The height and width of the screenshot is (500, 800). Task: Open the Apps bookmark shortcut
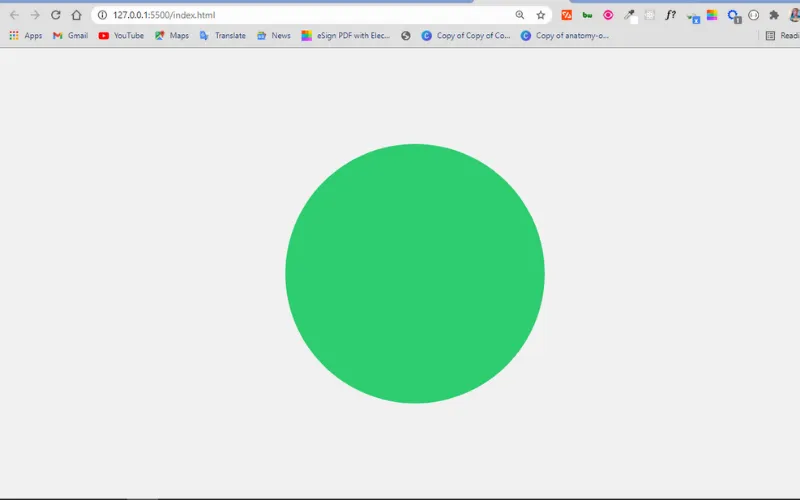coord(26,36)
